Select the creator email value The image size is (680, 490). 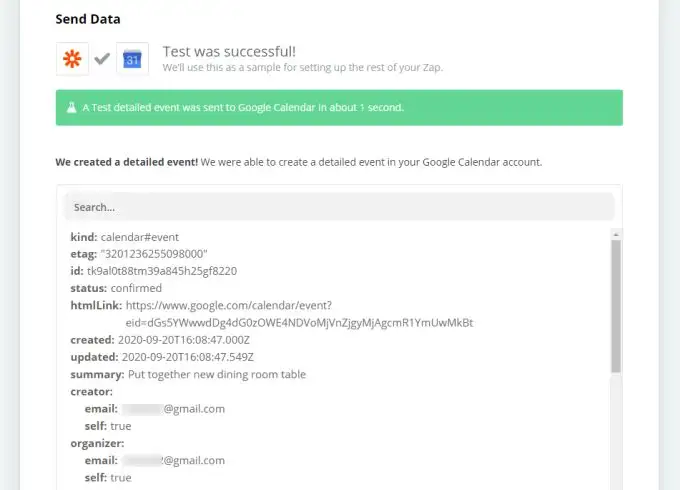tap(173, 409)
